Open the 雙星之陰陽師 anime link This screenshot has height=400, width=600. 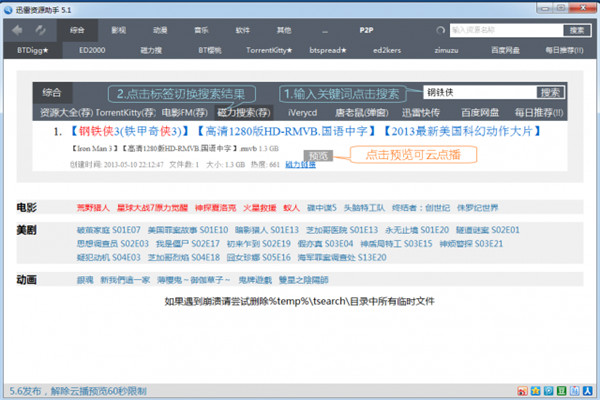click(x=303, y=280)
